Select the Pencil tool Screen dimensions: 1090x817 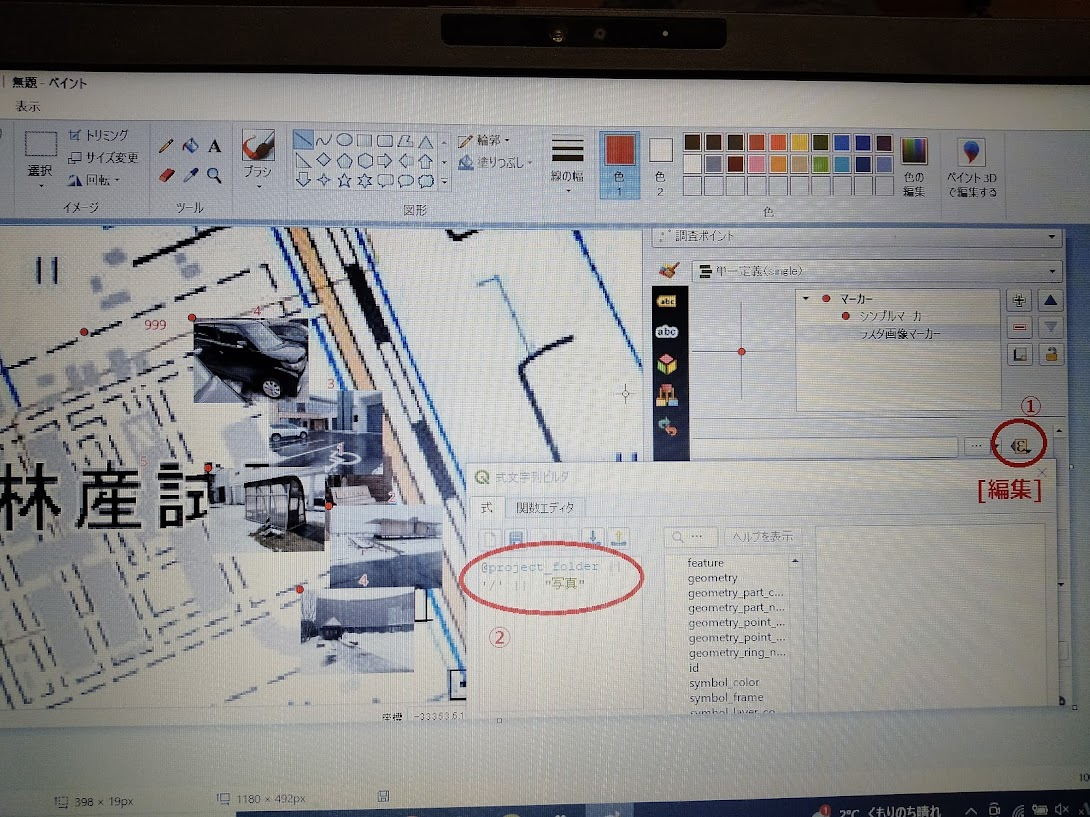click(166, 146)
